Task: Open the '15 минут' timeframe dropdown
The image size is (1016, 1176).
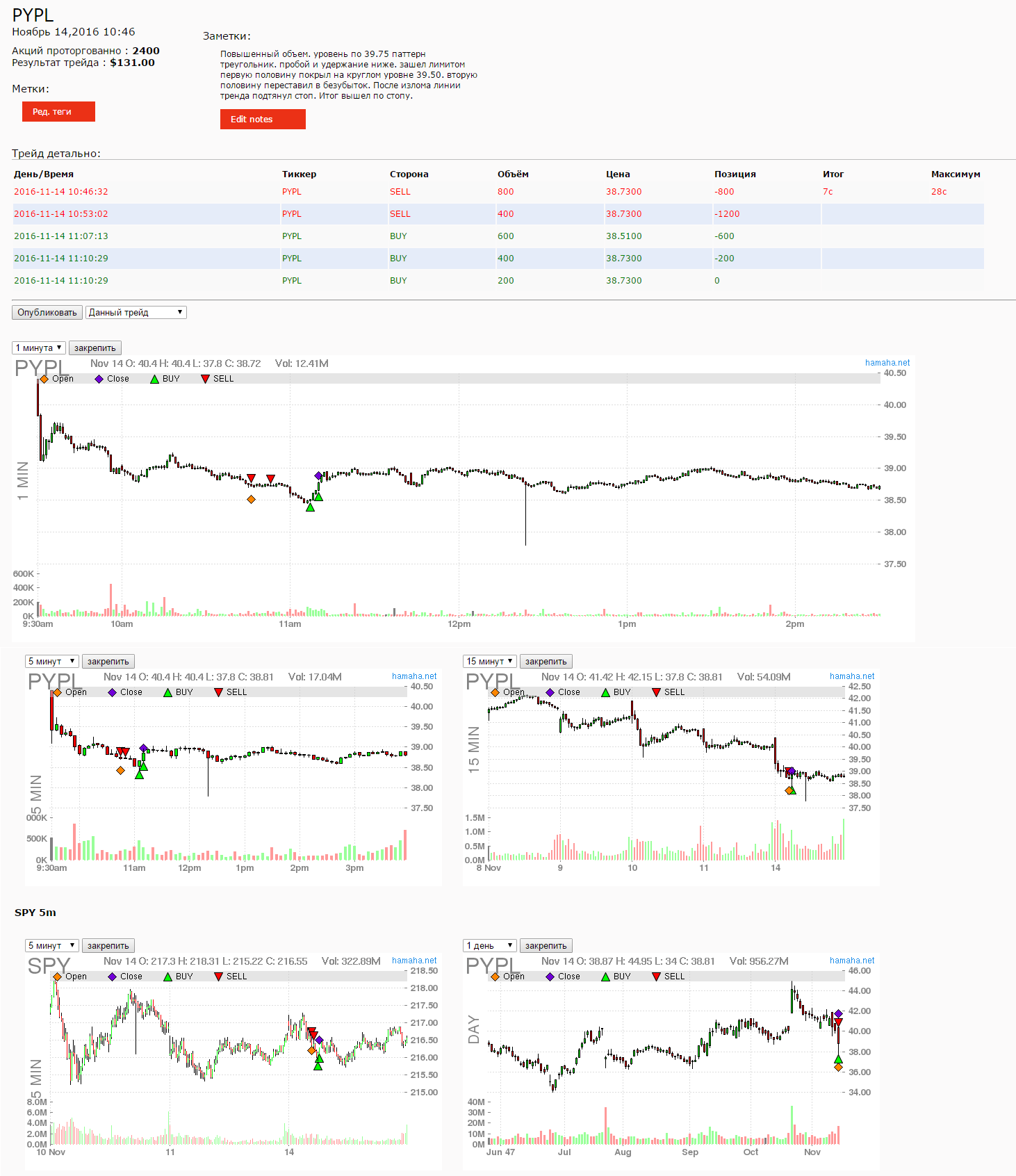Action: pyautogui.click(x=490, y=662)
